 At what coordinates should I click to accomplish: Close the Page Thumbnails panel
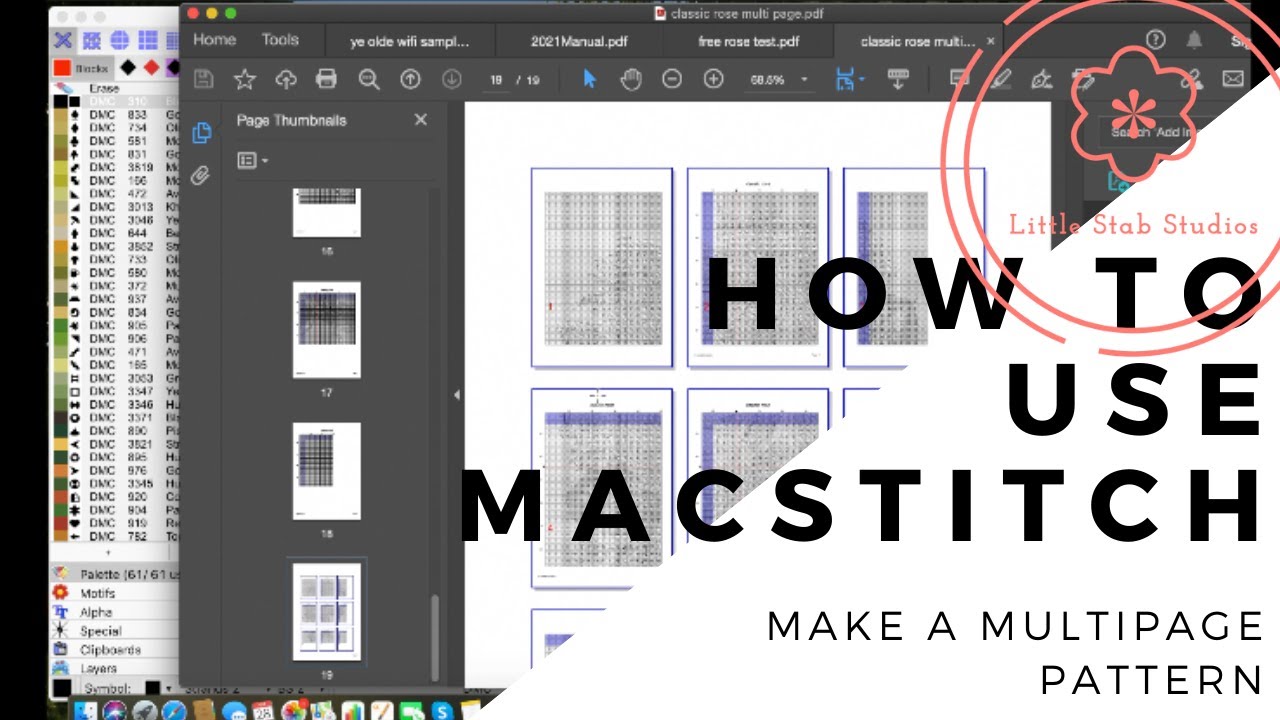[x=421, y=119]
